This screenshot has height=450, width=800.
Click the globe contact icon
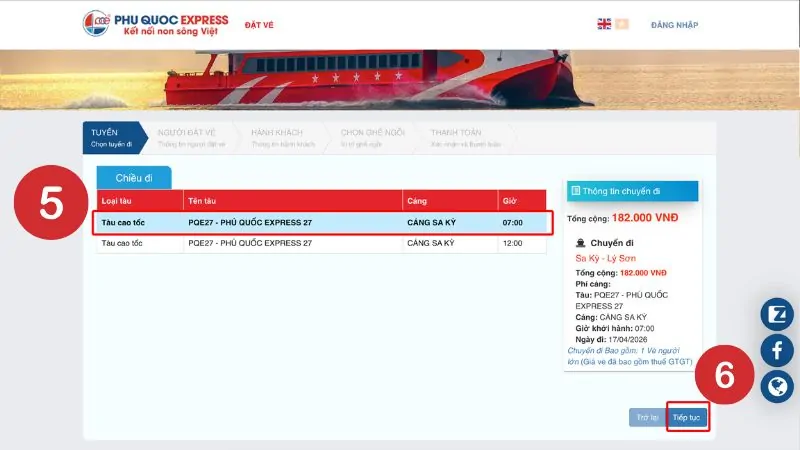point(777,387)
